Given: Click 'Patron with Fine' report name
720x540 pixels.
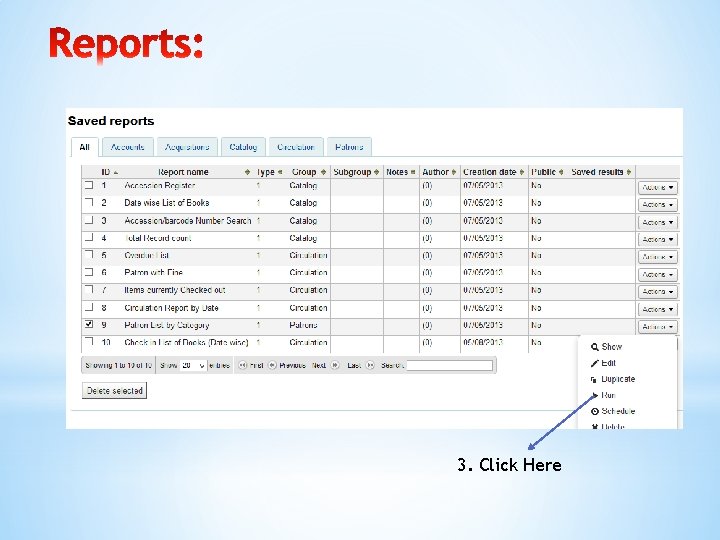Looking at the screenshot, I should [153, 272].
